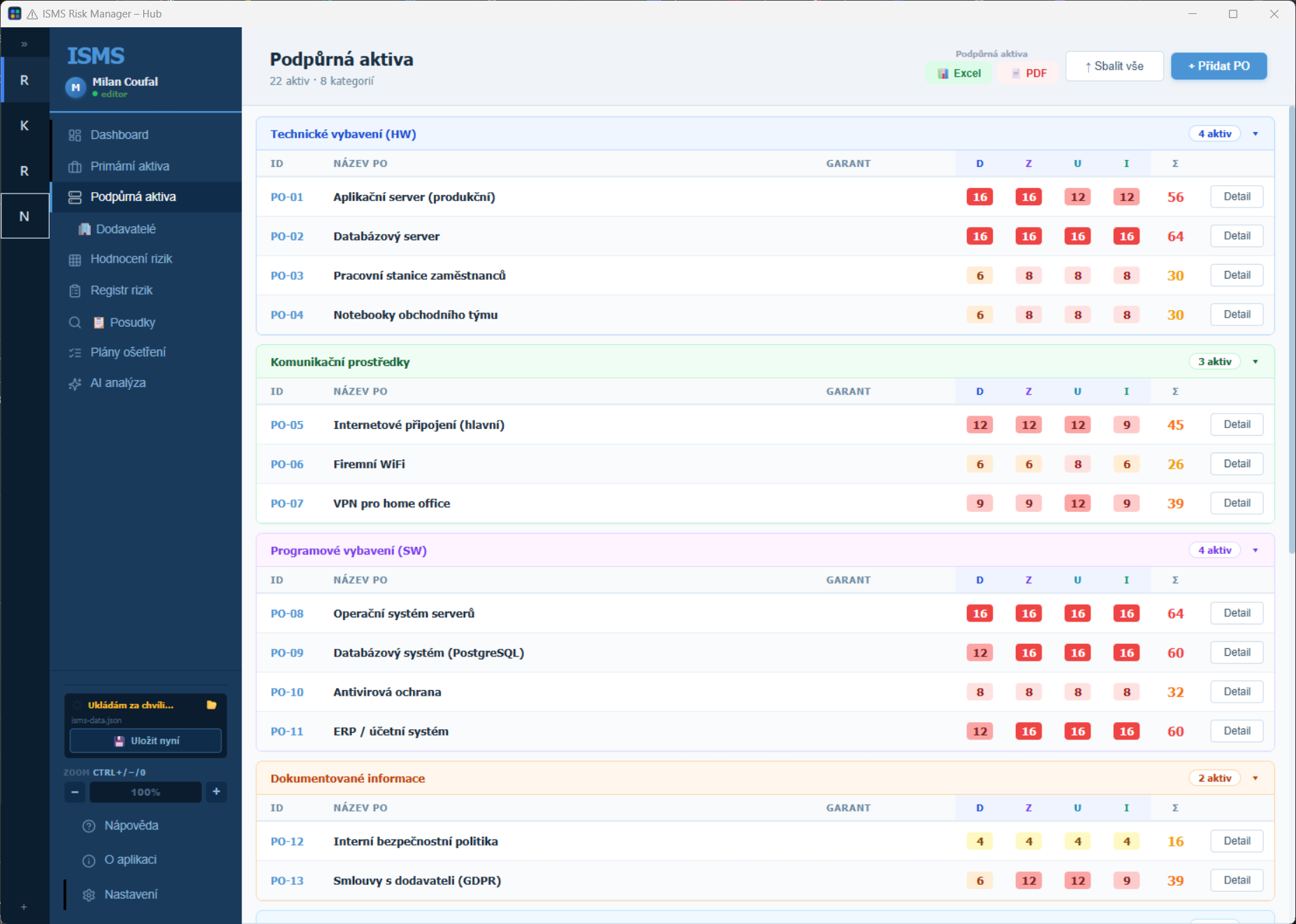Collapse the Programové vybavení (SW) section
1296x924 pixels.
pos(1255,550)
